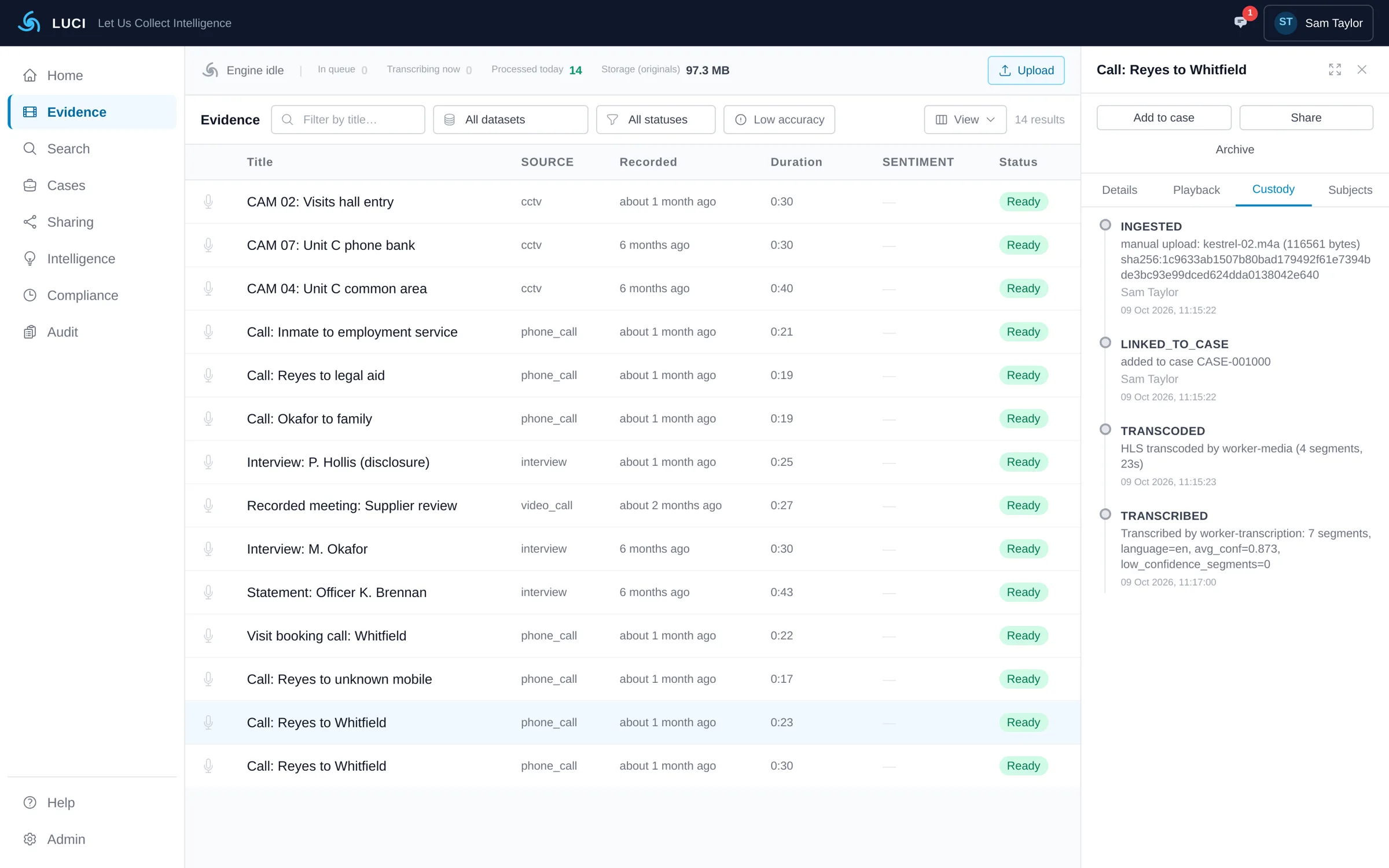Image resolution: width=1389 pixels, height=868 pixels.
Task: Open the Cases briefcase icon
Action: pos(30,185)
